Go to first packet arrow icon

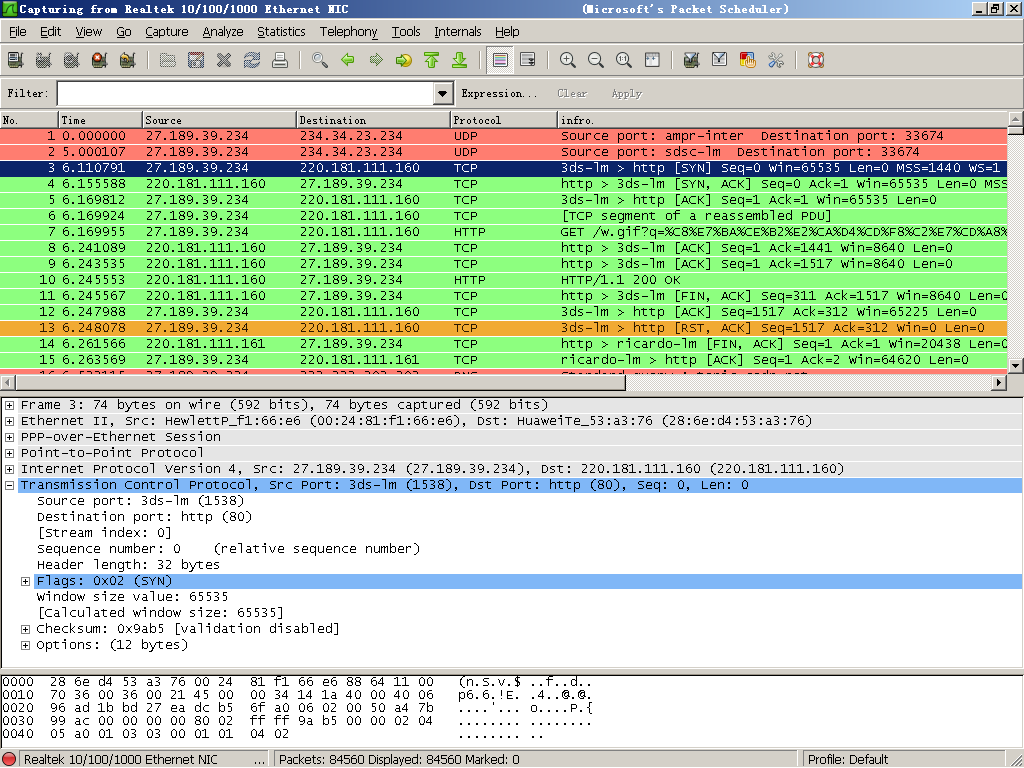pos(432,60)
